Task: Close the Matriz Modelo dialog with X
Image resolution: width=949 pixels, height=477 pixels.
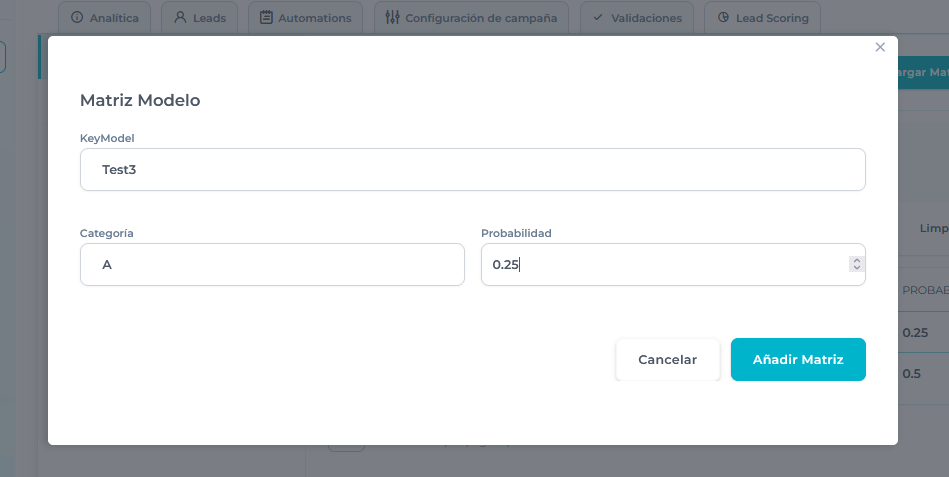Action: pos(880,47)
